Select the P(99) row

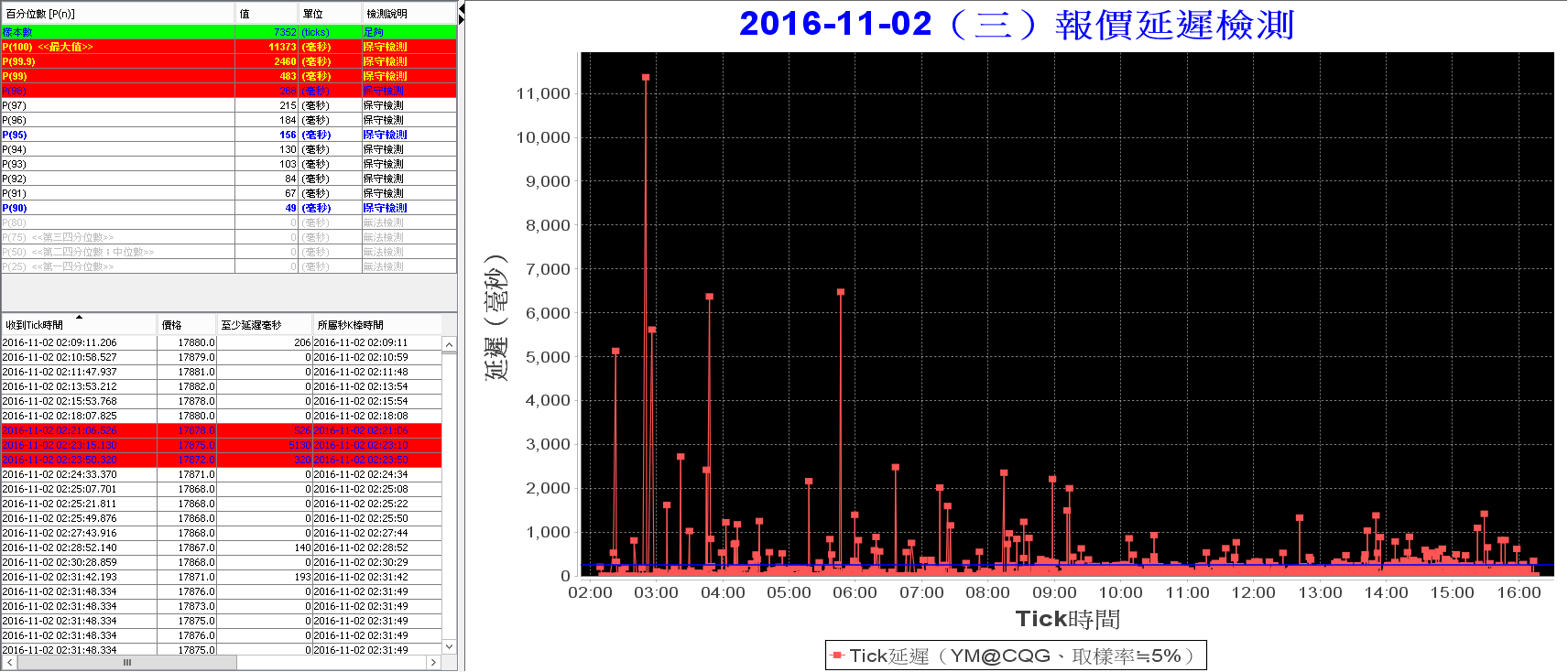[x=229, y=76]
